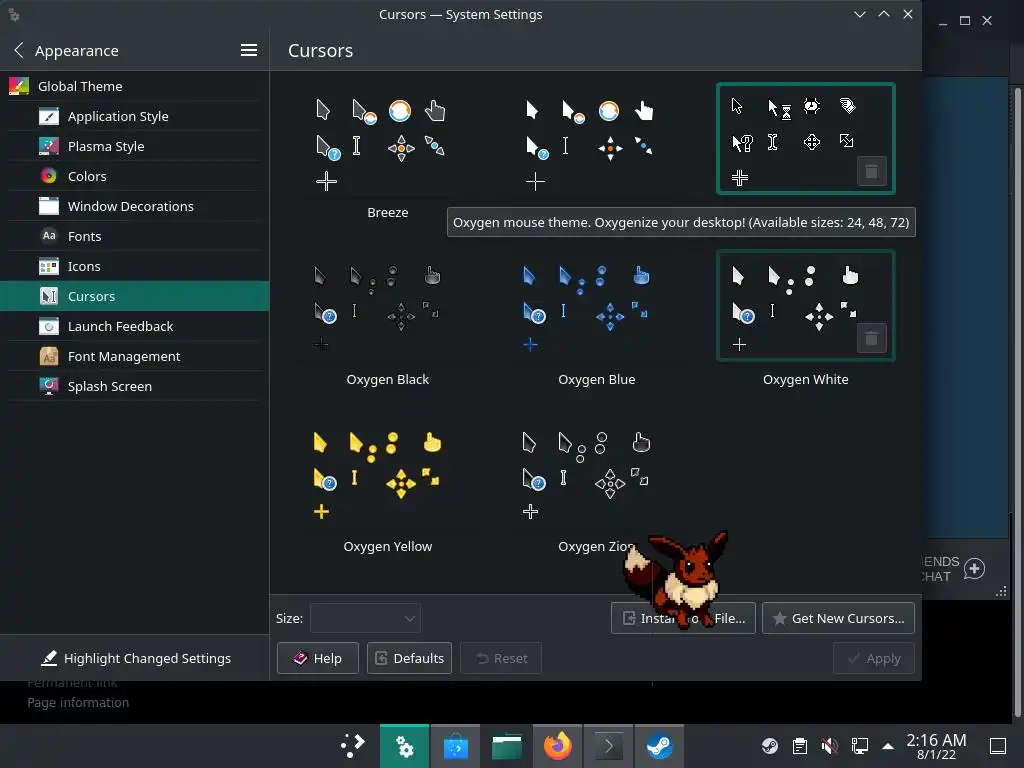Click the Font Management icon
1024x768 pixels.
click(49, 357)
